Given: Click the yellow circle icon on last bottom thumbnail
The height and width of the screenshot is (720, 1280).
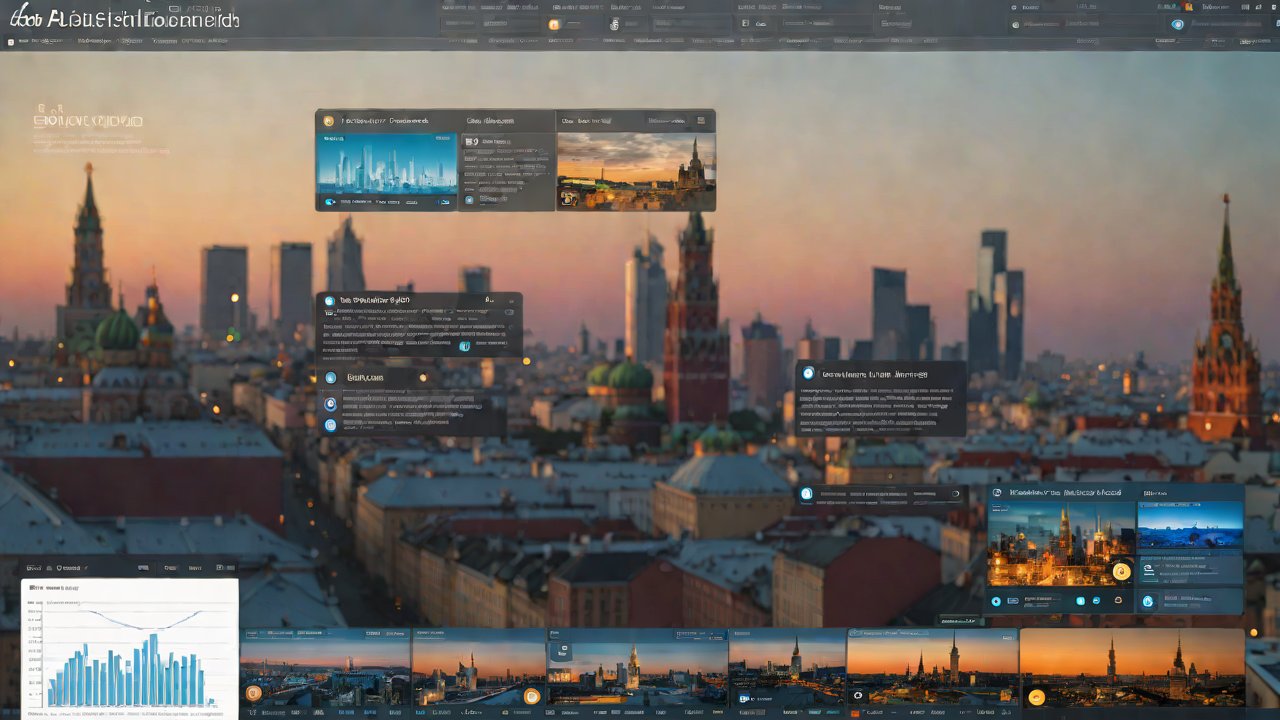Looking at the screenshot, I should [1037, 697].
